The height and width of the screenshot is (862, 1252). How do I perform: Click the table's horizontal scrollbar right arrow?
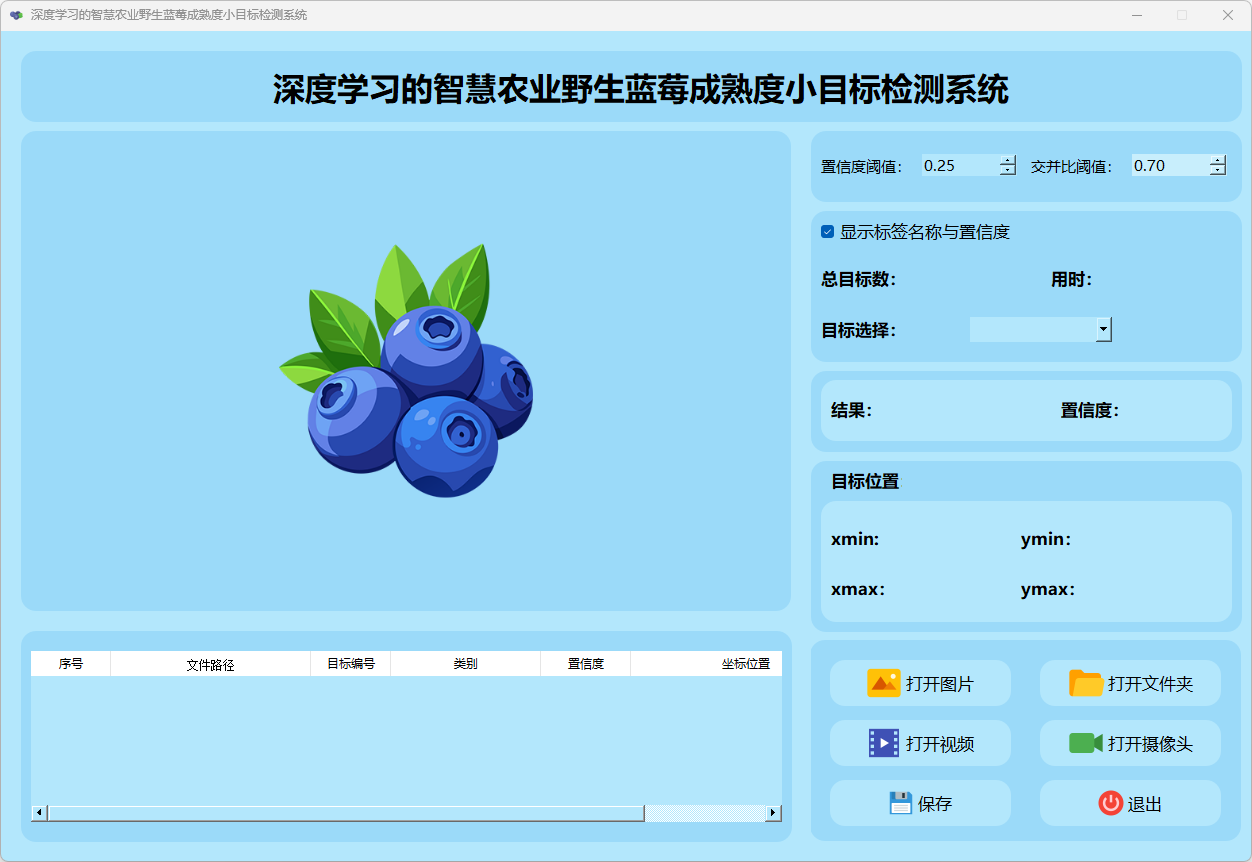click(x=772, y=813)
